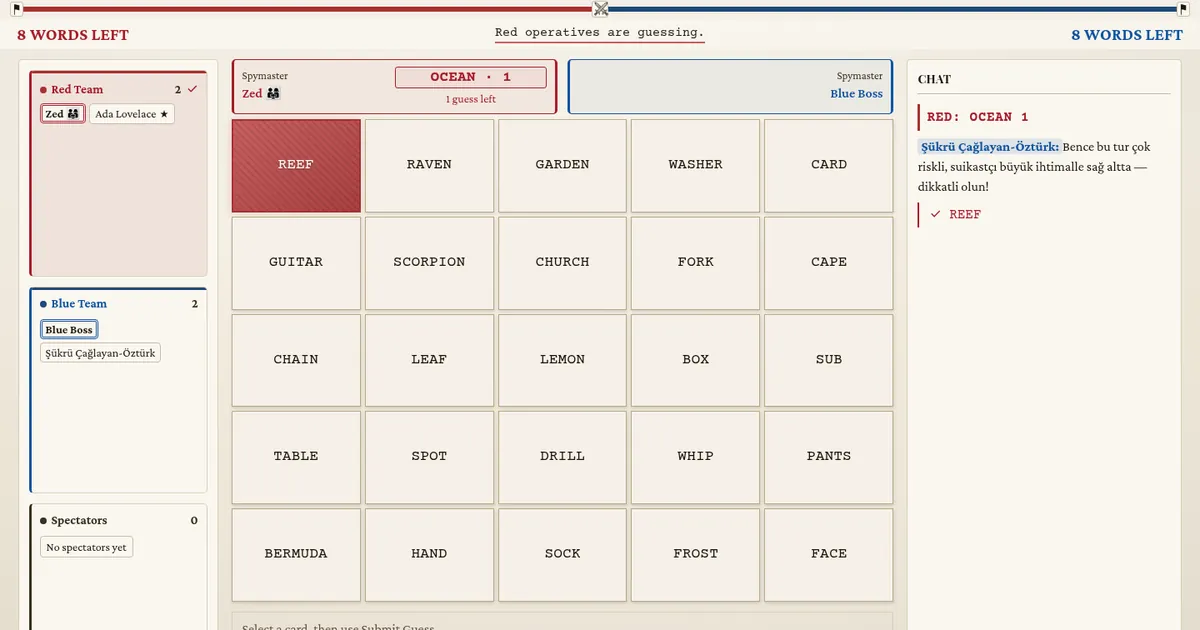1200x630 pixels.
Task: Click the blue flag icon on the score bar
Action: [1183, 9]
